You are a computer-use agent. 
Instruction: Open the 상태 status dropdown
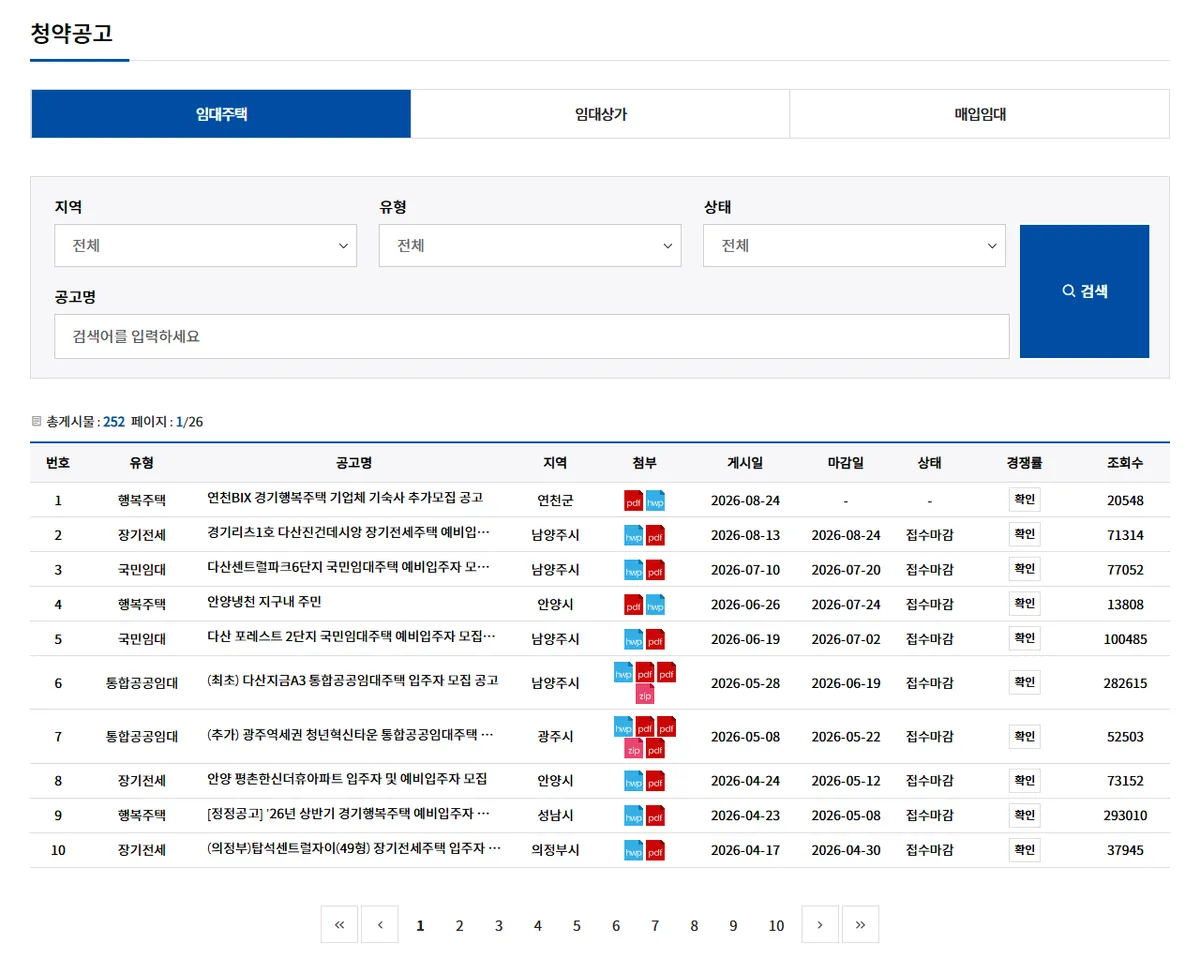coord(854,246)
